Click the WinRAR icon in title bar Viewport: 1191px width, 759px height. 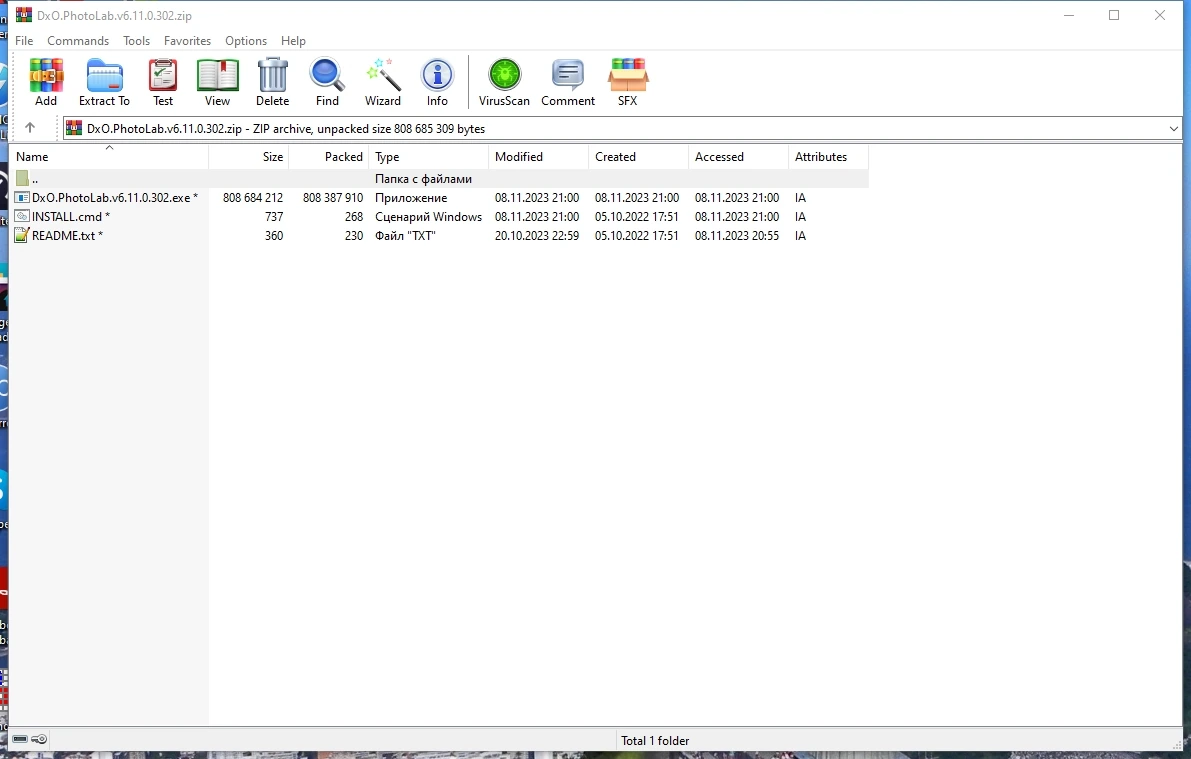pos(24,14)
